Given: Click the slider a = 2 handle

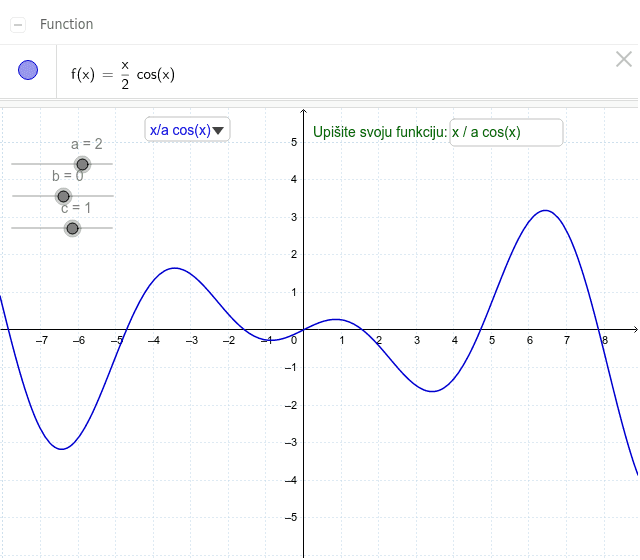Looking at the screenshot, I should [82, 164].
